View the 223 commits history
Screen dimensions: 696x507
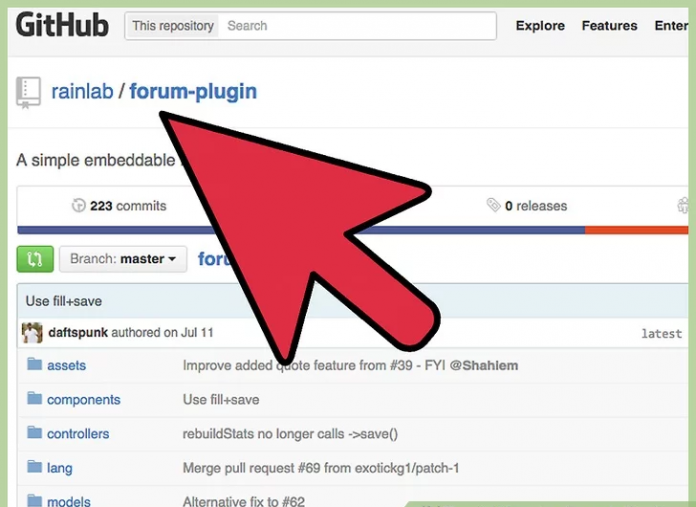pos(119,206)
